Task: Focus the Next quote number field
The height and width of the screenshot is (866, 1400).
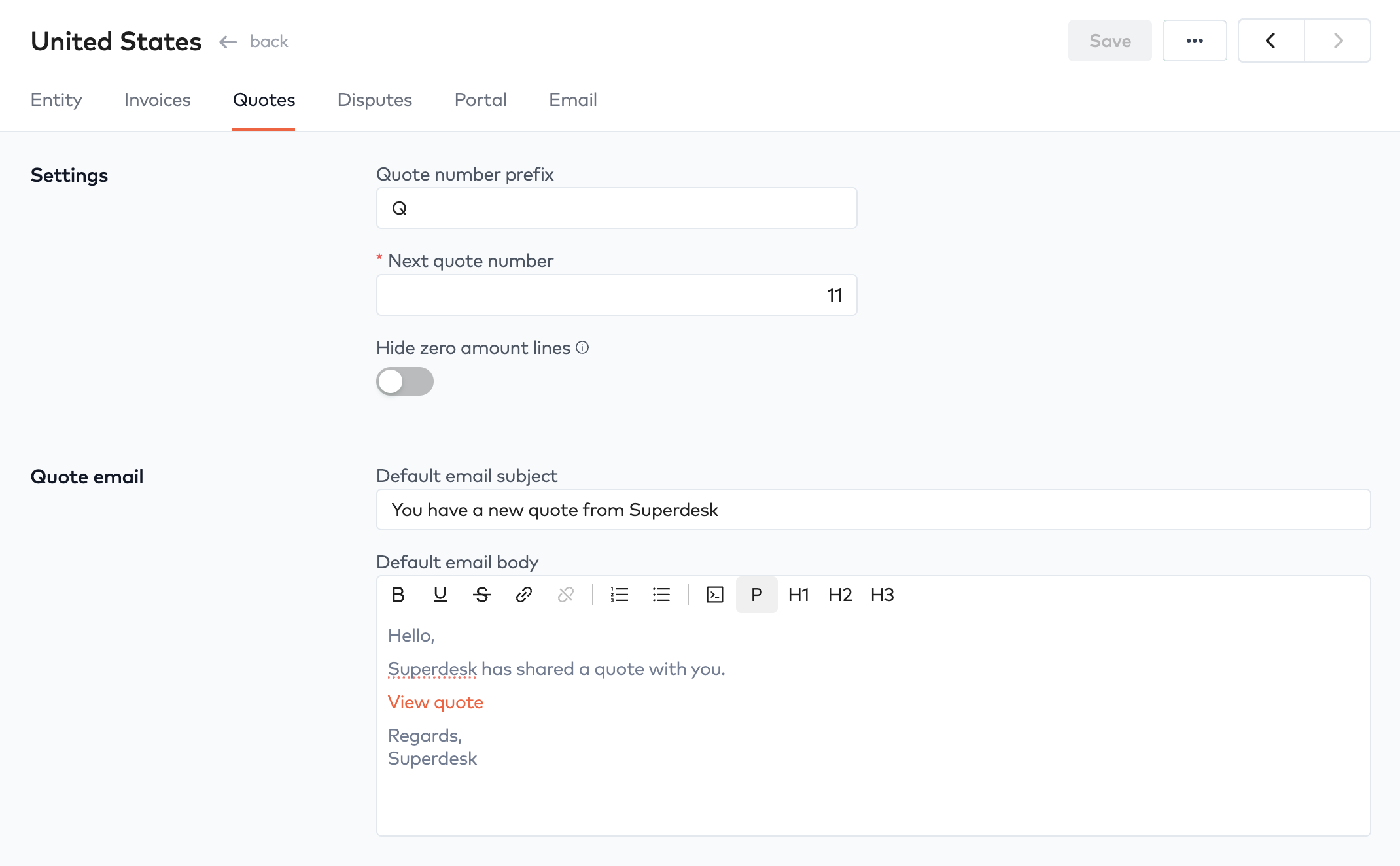Action: point(617,295)
